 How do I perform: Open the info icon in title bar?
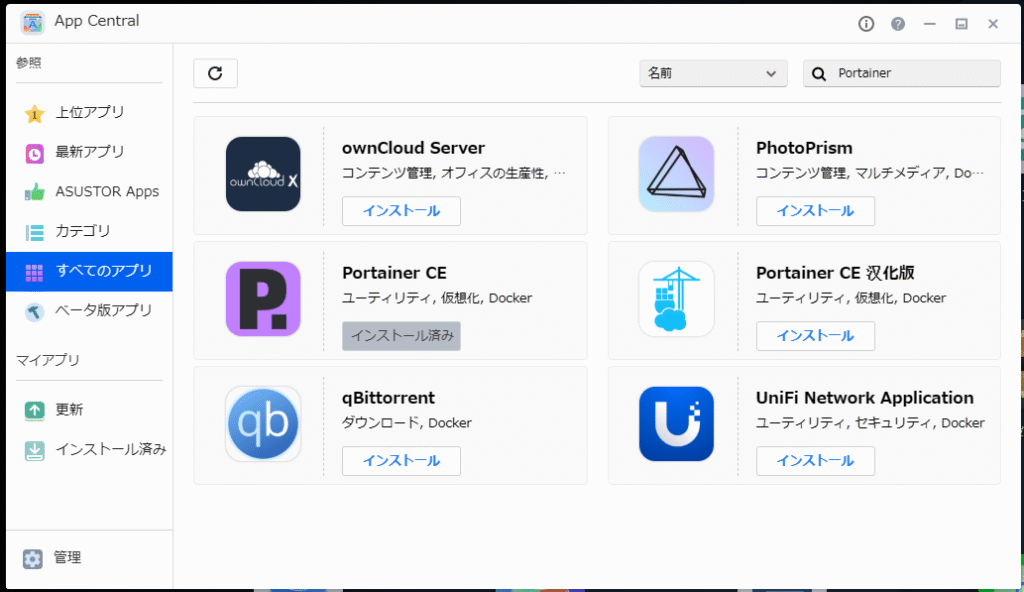[866, 23]
